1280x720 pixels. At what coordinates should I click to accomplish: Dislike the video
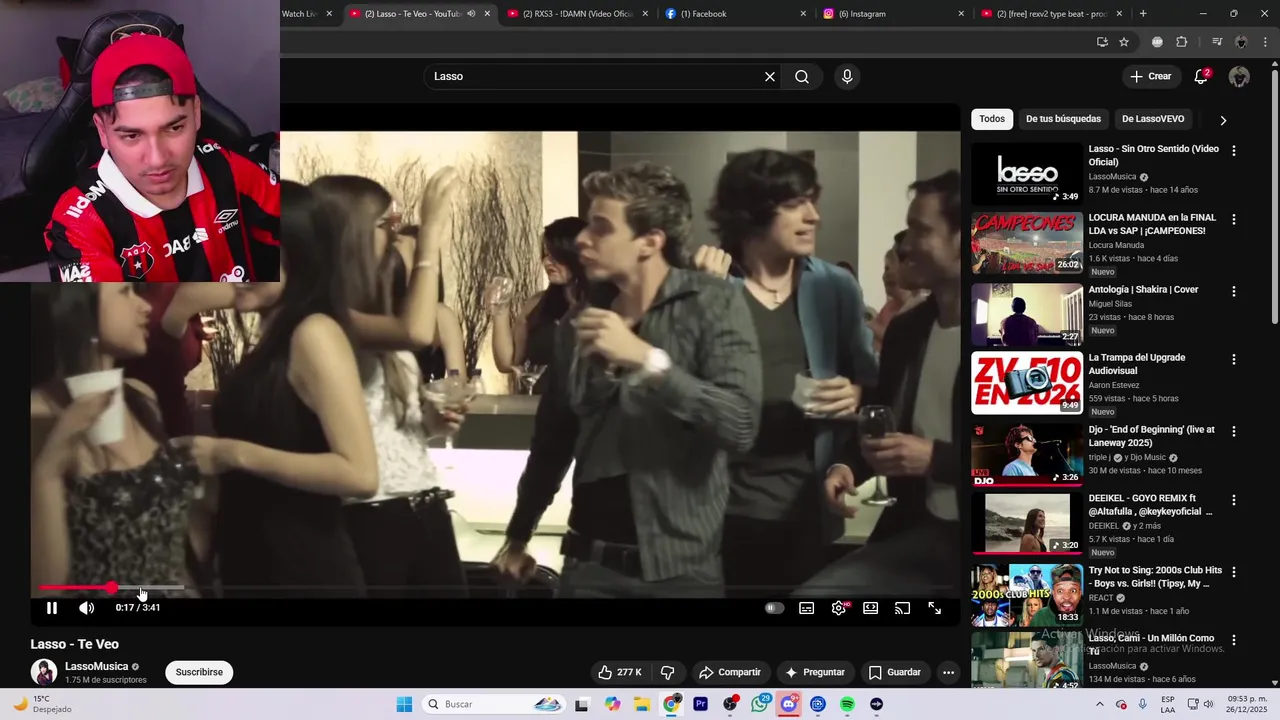(x=668, y=672)
